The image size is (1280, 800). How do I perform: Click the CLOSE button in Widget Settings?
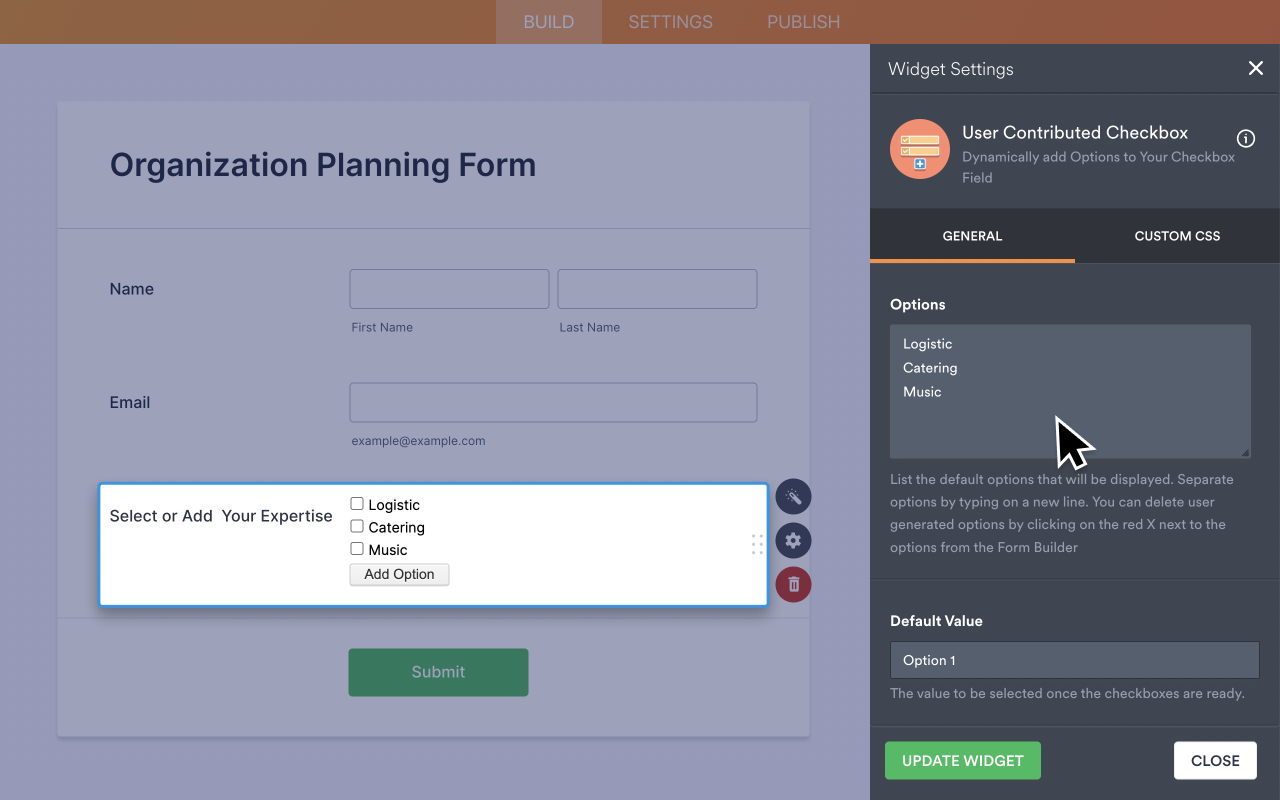(1215, 760)
